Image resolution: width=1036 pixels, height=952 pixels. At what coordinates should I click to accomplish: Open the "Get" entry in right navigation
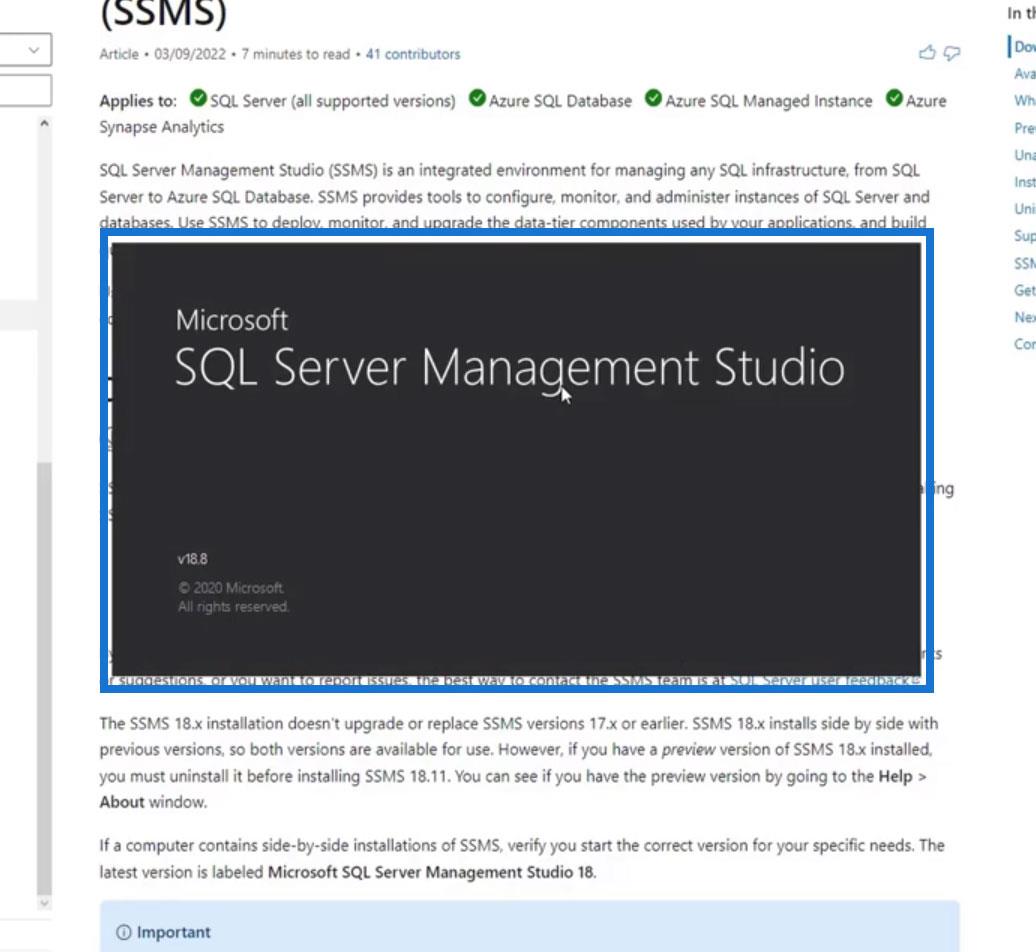(1025, 291)
